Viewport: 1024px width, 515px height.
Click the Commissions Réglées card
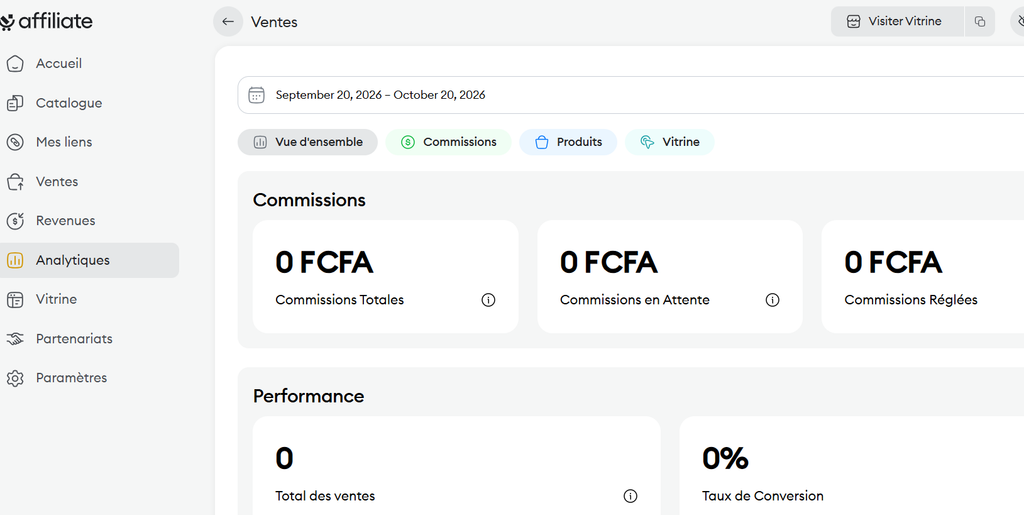[x=922, y=277]
